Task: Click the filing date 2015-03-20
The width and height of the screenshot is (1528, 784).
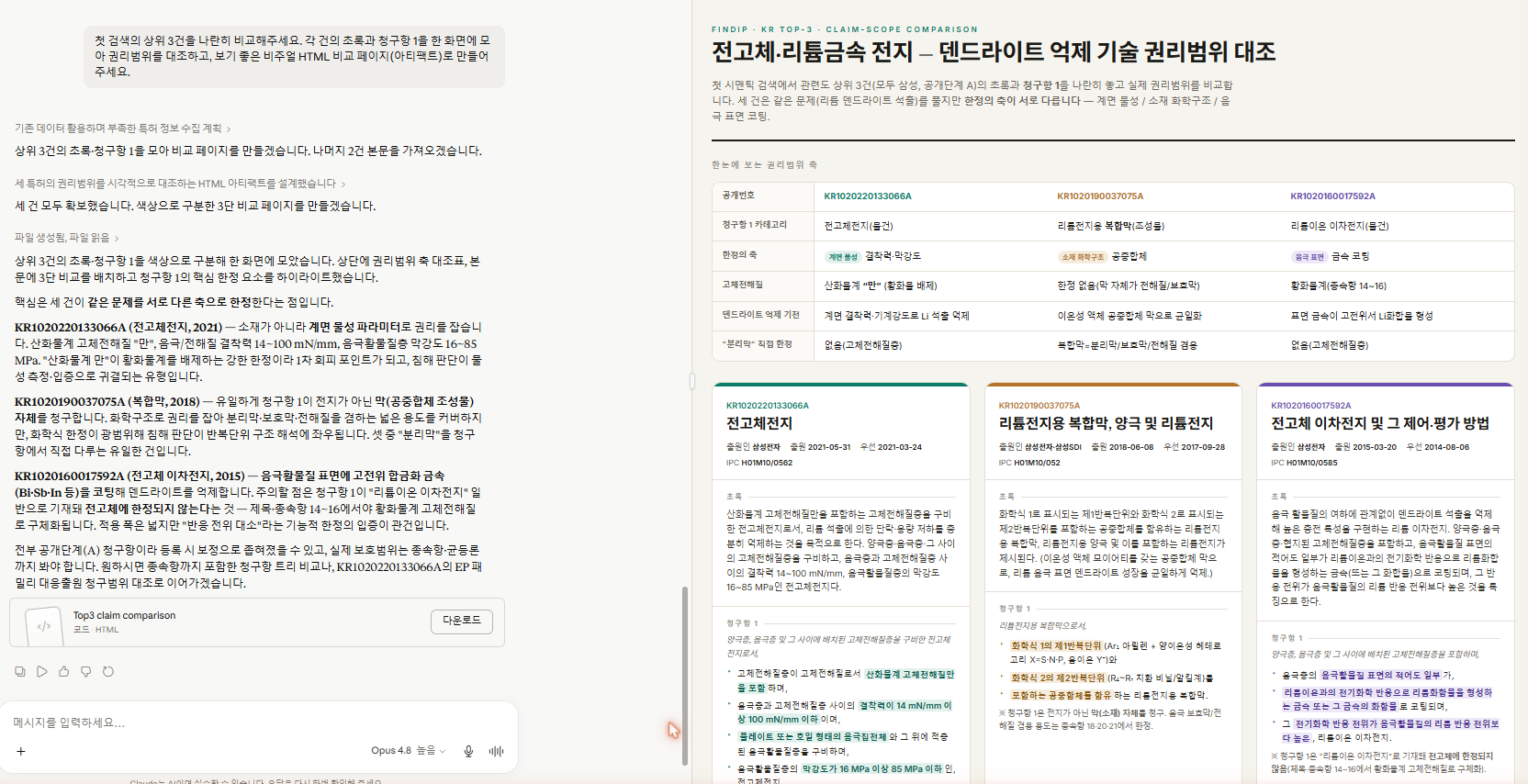Action: pos(1374,447)
